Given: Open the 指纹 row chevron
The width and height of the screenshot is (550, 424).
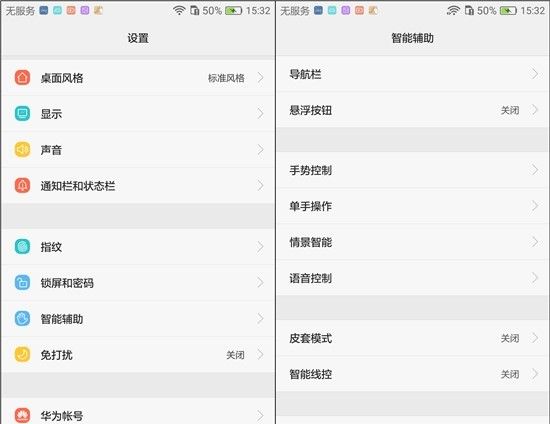Looking at the screenshot, I should (x=261, y=247).
